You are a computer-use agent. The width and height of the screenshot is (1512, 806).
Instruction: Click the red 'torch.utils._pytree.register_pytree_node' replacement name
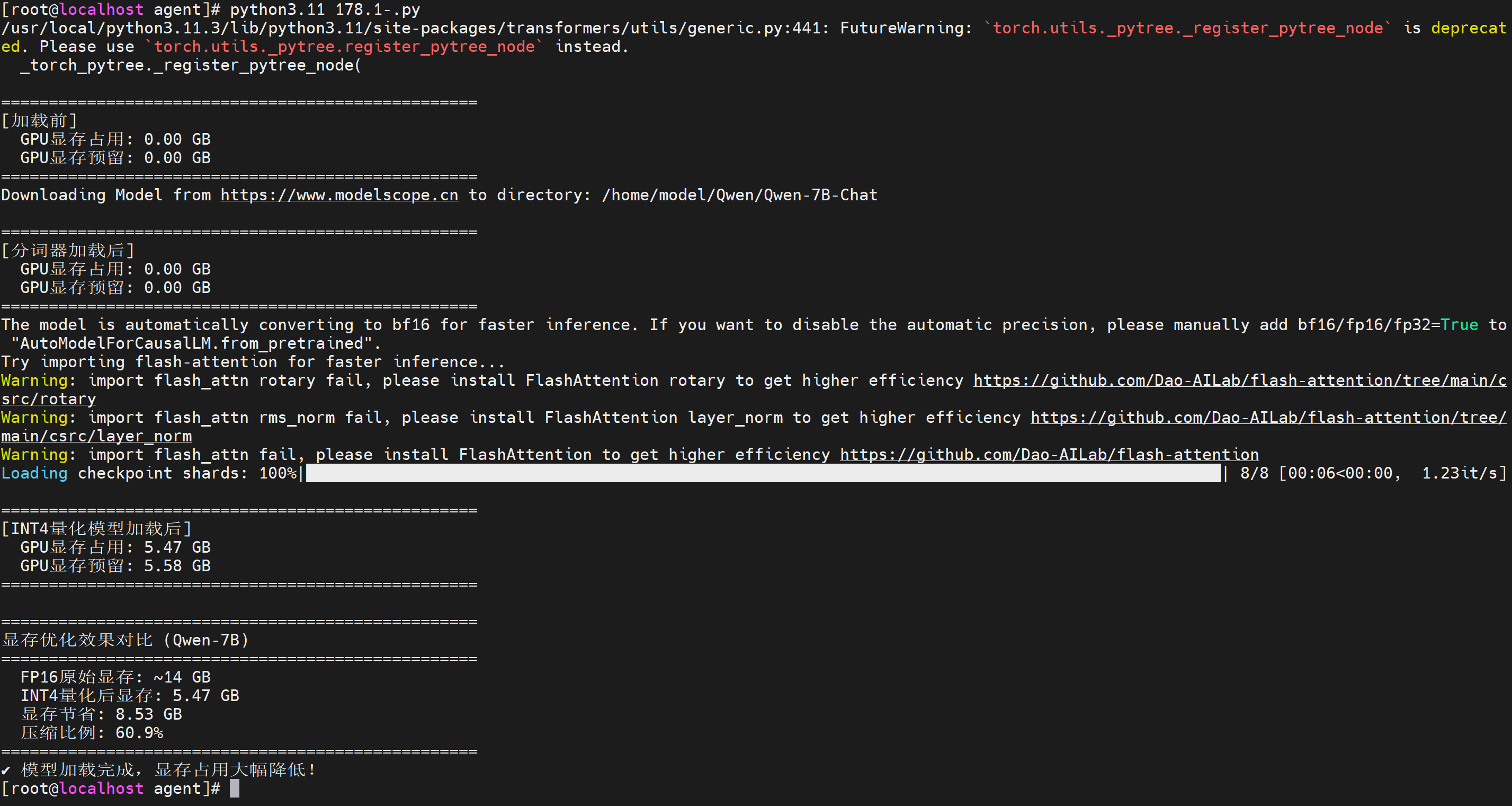(344, 47)
